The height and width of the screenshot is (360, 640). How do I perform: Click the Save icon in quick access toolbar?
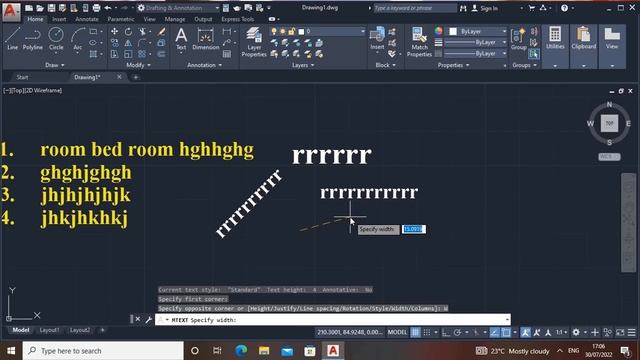click(x=51, y=8)
